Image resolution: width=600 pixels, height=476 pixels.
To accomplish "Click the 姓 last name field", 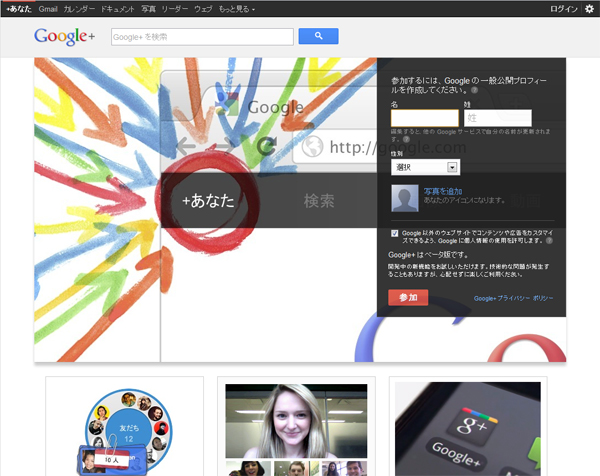I will coord(498,118).
